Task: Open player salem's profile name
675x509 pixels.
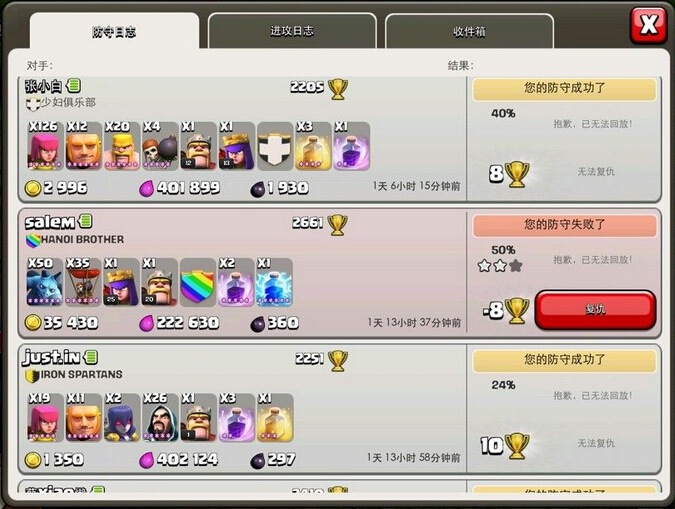Action: tap(50, 222)
